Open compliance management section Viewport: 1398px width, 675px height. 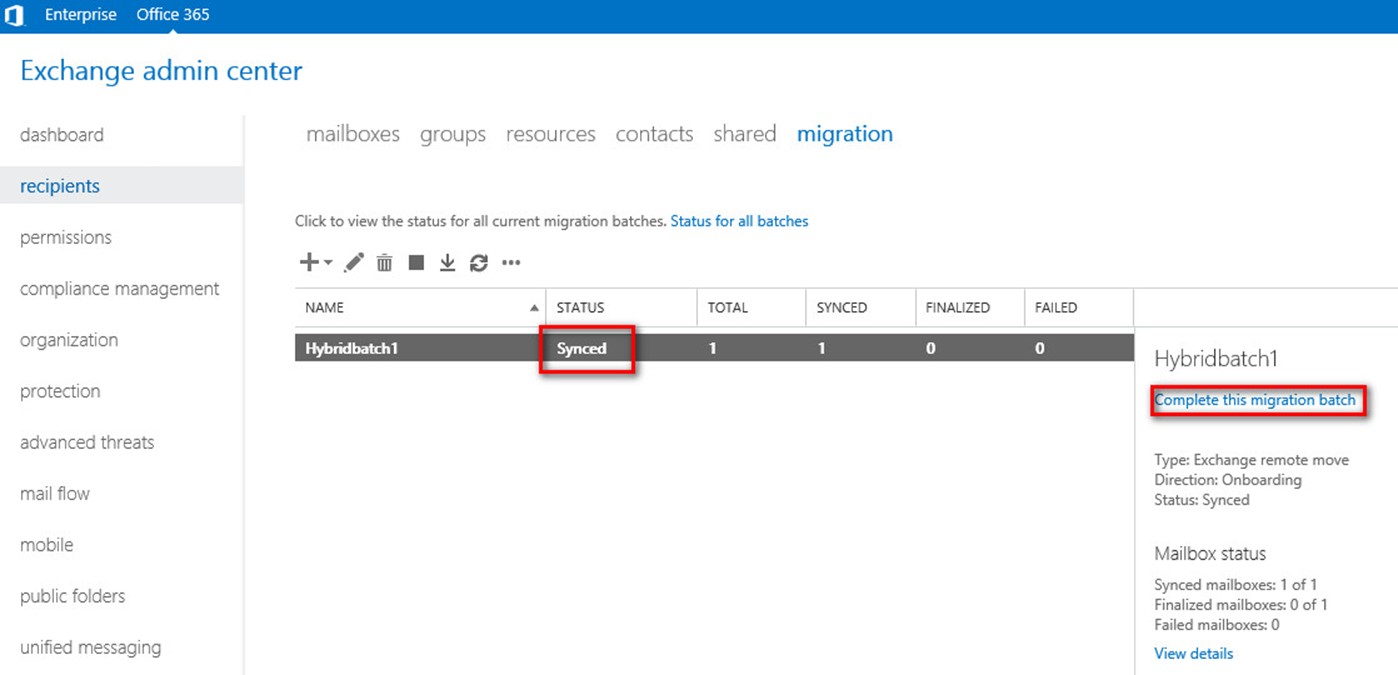120,289
